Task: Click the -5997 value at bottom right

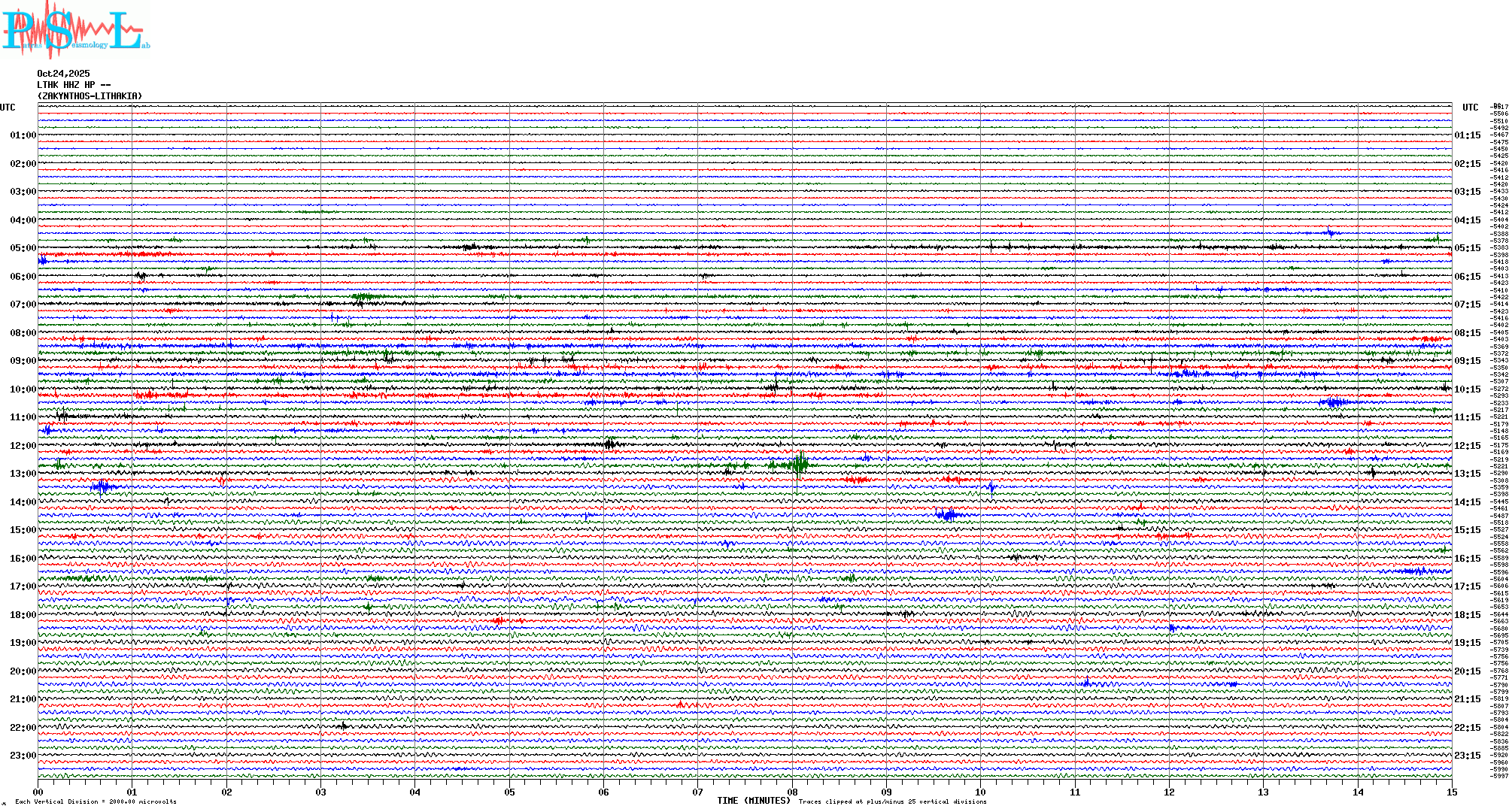Action: 1500,776
